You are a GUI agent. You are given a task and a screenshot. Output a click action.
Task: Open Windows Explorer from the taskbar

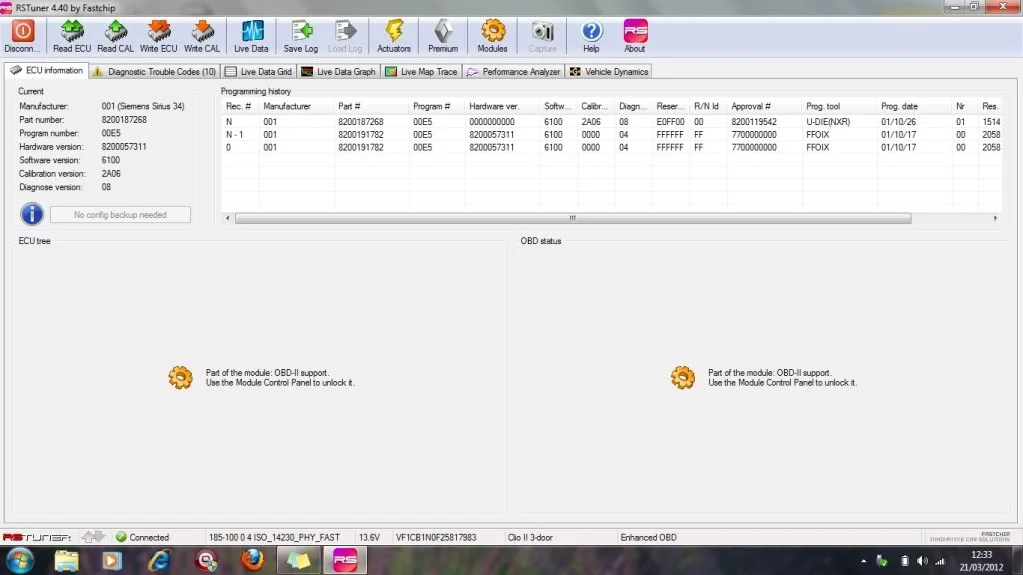(66, 560)
